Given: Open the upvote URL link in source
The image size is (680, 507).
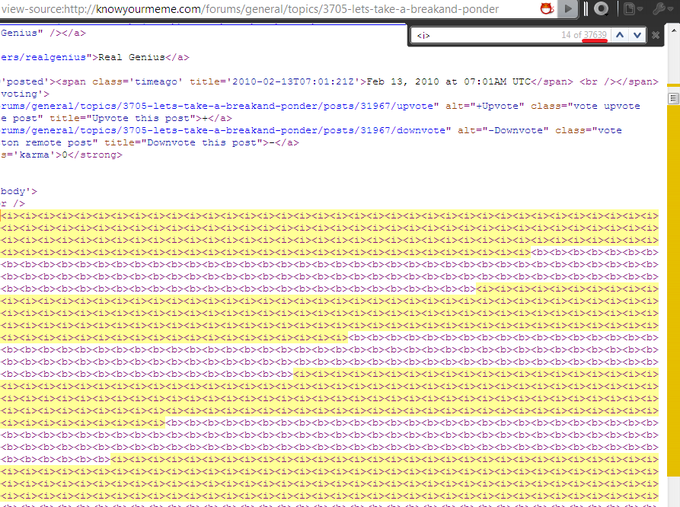Looking at the screenshot, I should (x=219, y=106).
